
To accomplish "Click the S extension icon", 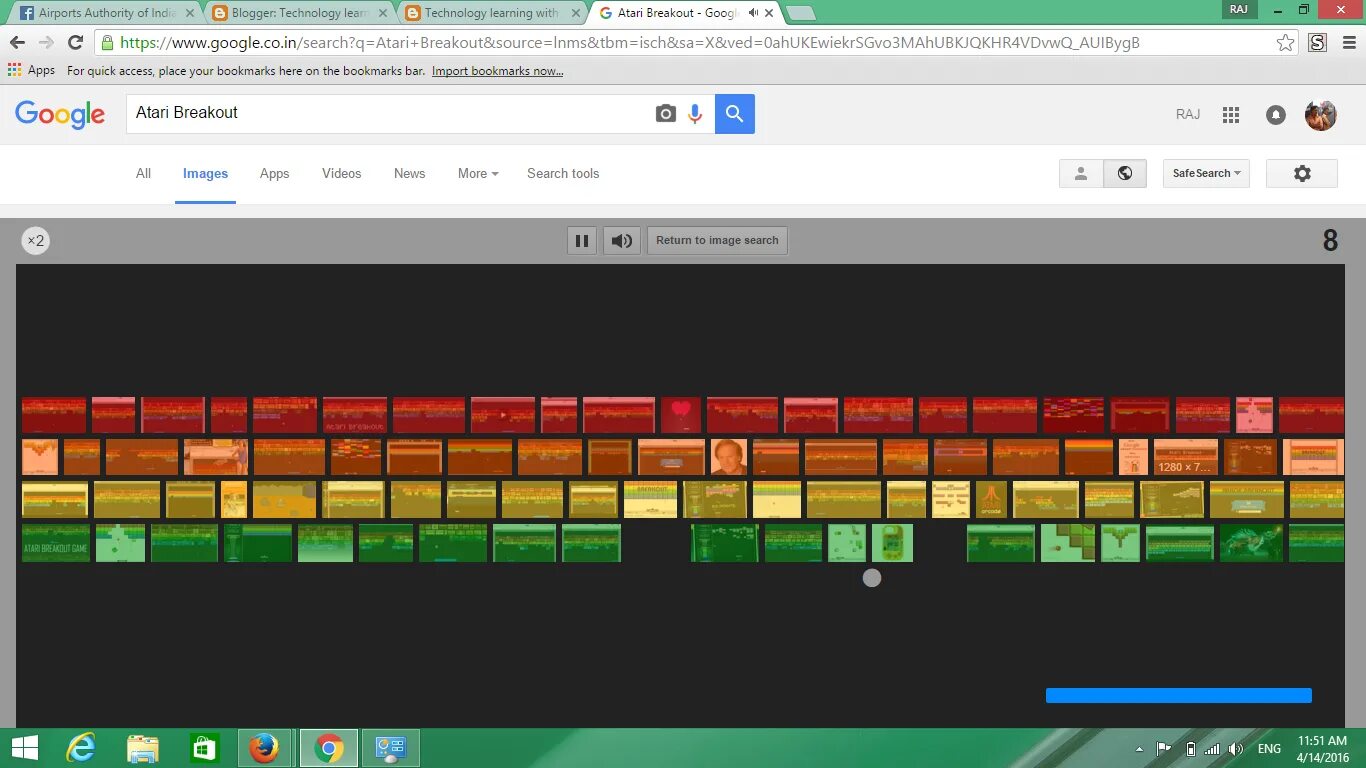I will (x=1317, y=42).
